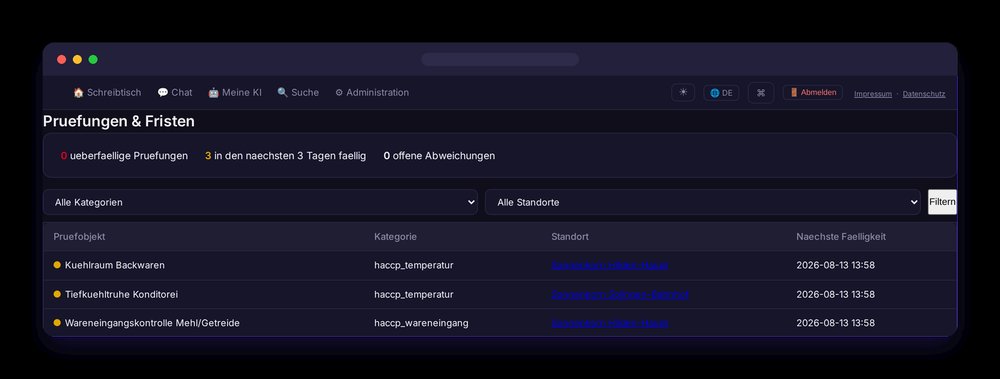This screenshot has width=1000, height=379.
Task: Minimize the window with the yellow button
Action: tap(77, 59)
